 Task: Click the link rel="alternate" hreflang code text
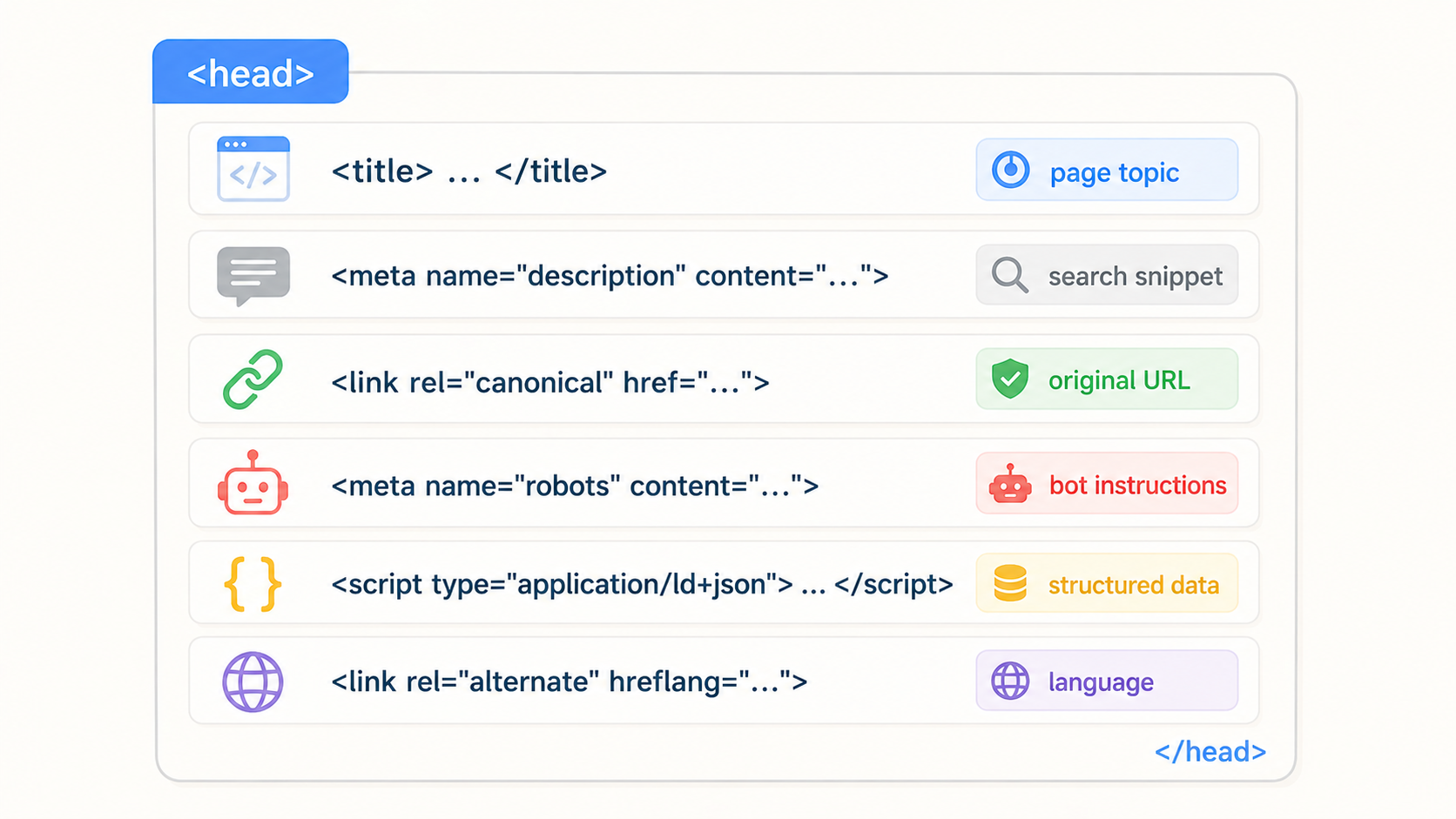[570, 681]
